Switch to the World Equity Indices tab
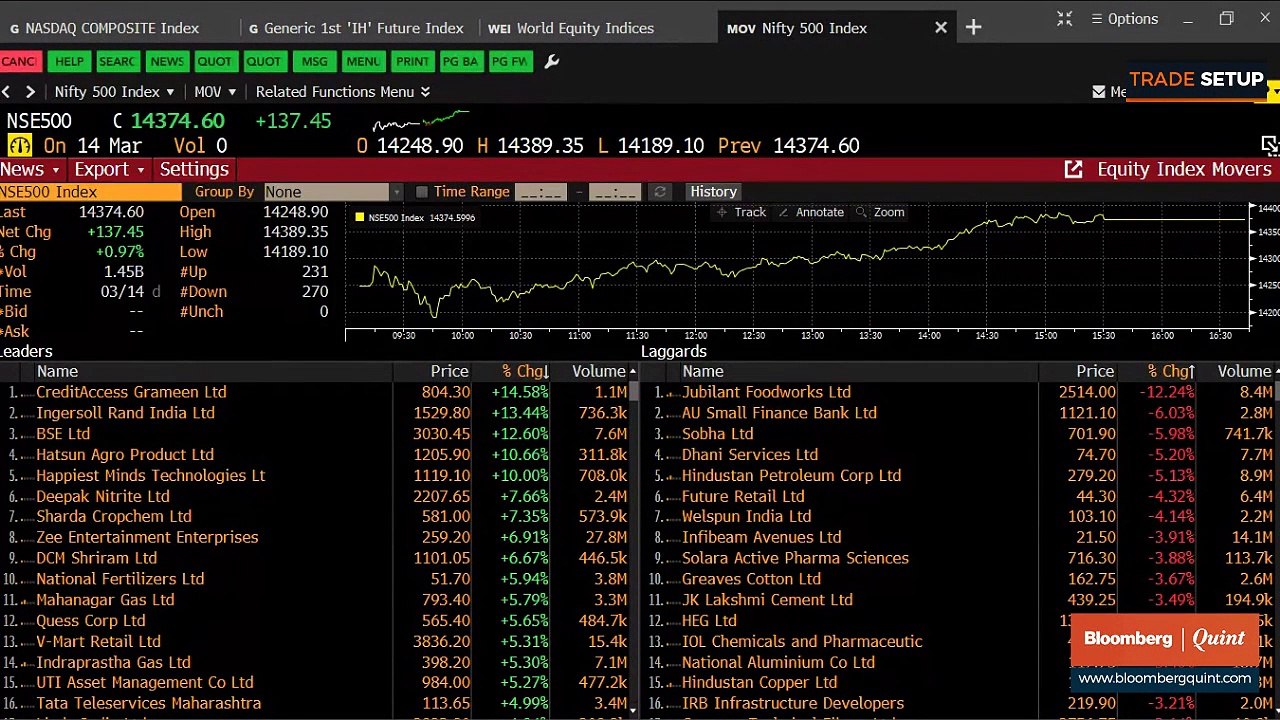Image resolution: width=1280 pixels, height=720 pixels. tap(571, 28)
